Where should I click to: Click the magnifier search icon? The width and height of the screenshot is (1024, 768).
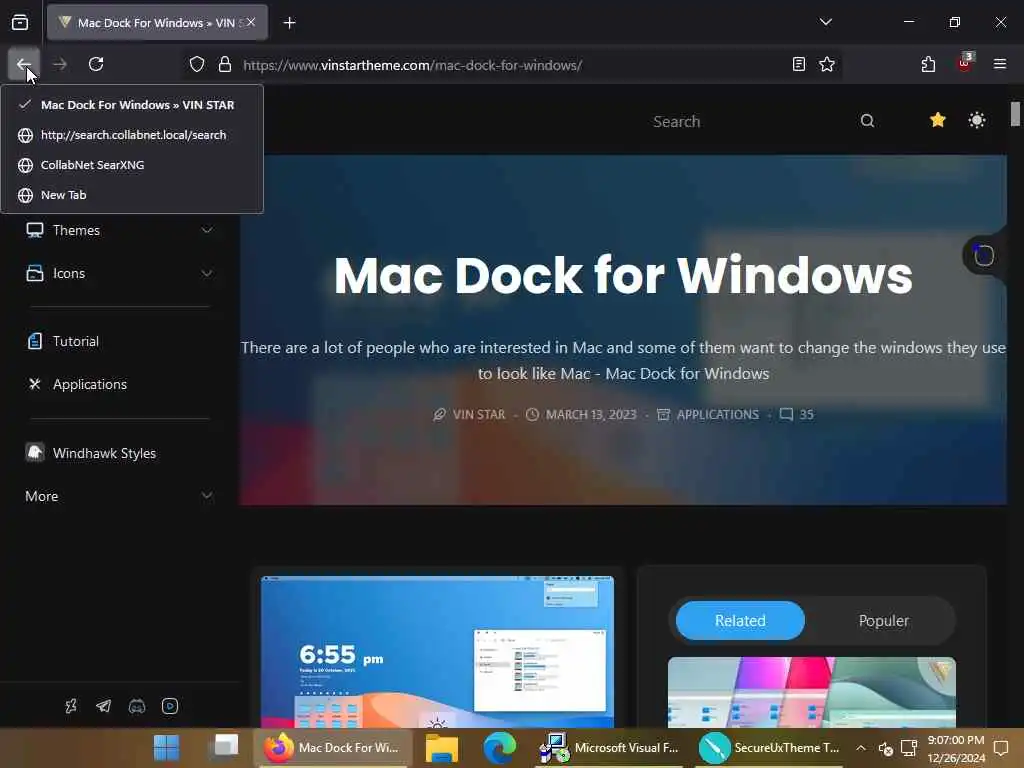(867, 121)
